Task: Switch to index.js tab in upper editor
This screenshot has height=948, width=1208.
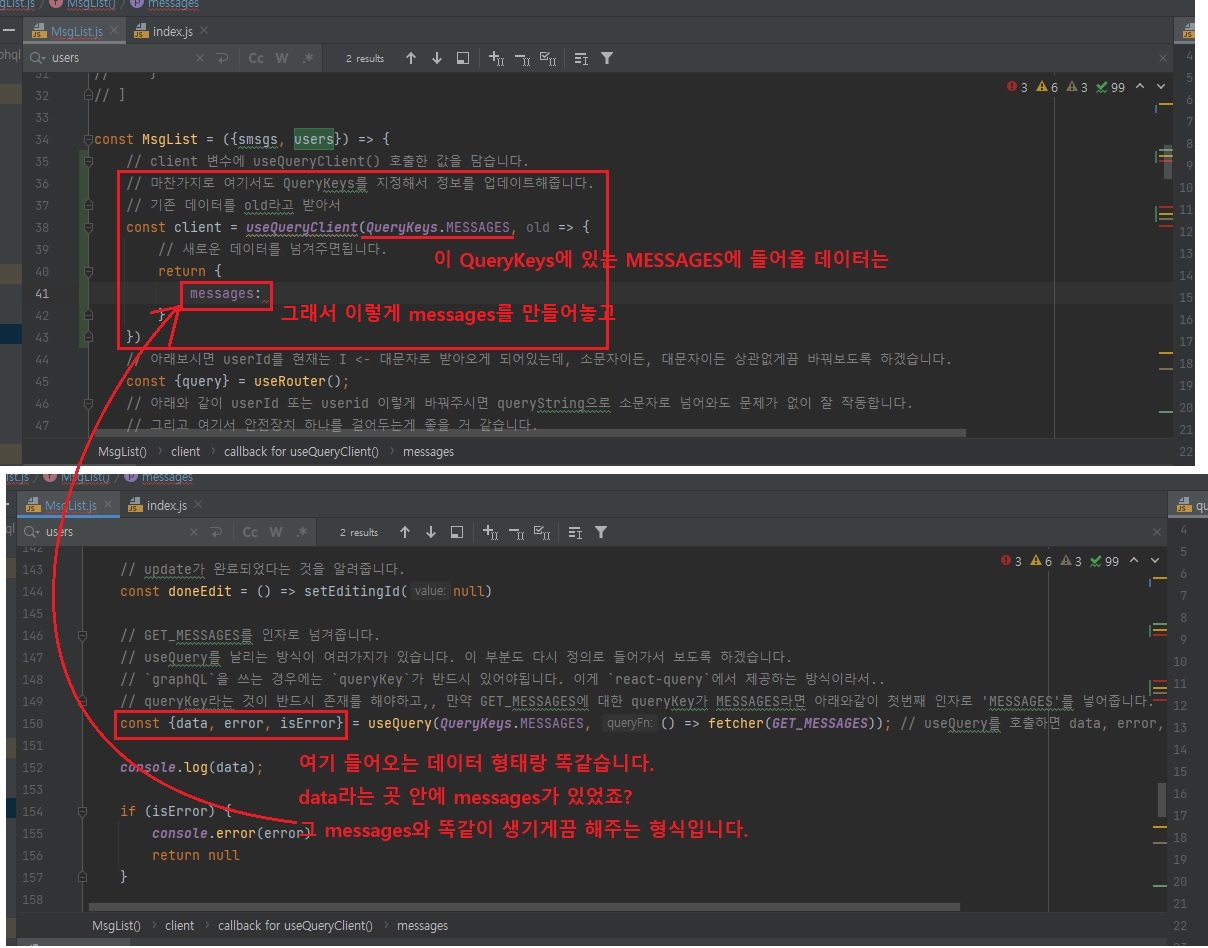Action: click(x=172, y=32)
